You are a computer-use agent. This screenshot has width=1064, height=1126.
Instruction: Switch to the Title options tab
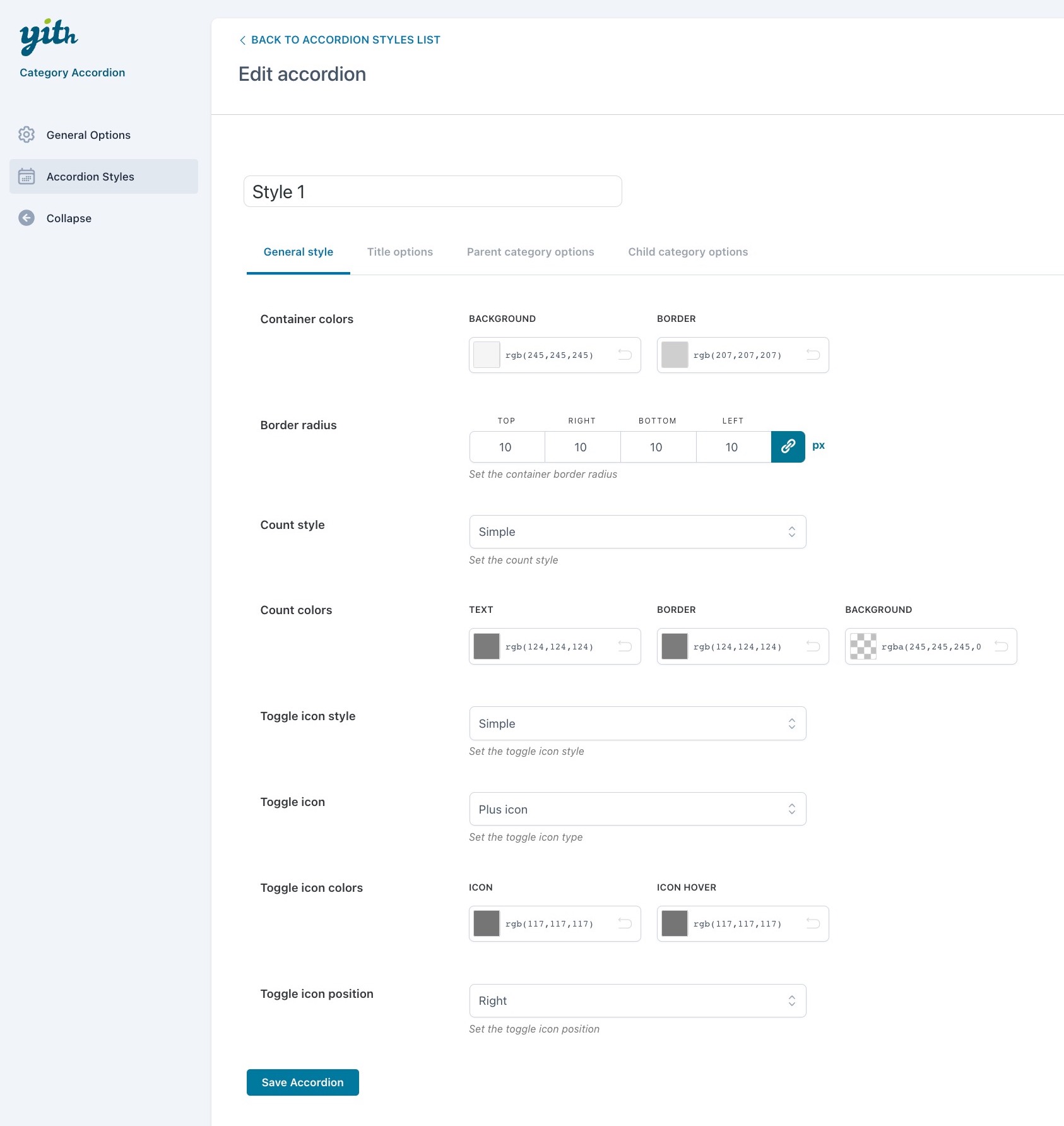click(x=399, y=252)
